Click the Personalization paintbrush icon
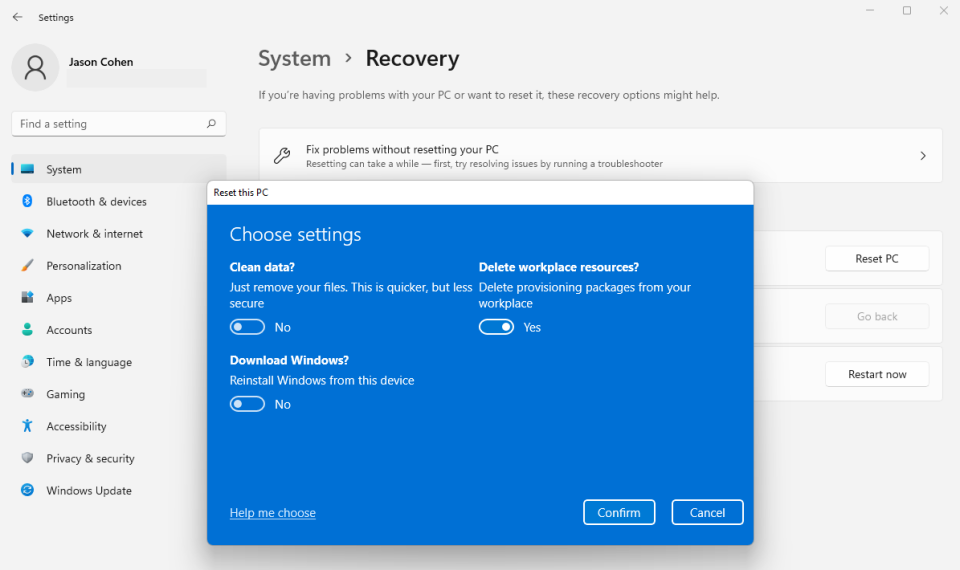The height and width of the screenshot is (570, 960). point(28,265)
